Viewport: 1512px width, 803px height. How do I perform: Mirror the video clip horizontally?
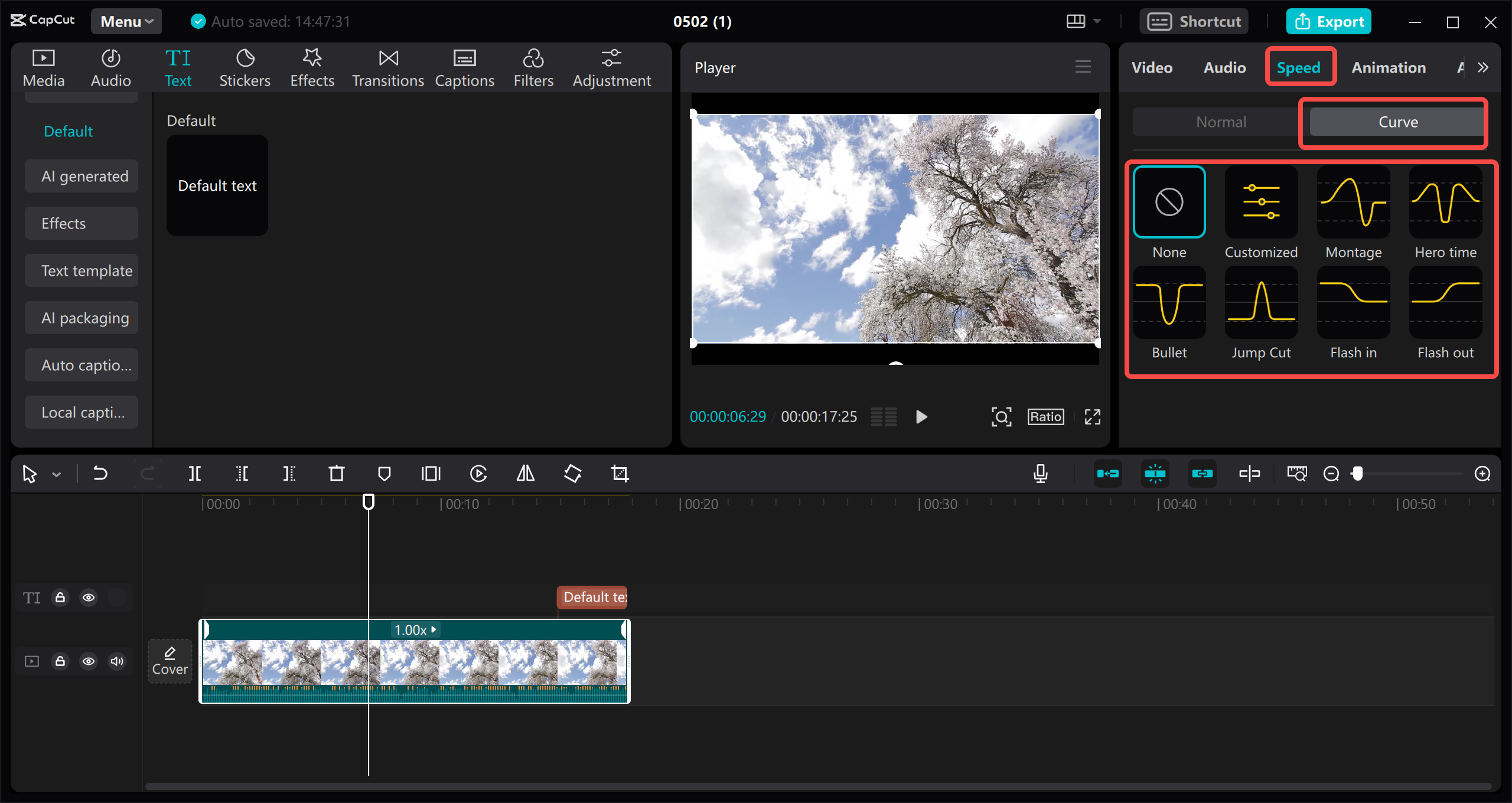coord(524,473)
